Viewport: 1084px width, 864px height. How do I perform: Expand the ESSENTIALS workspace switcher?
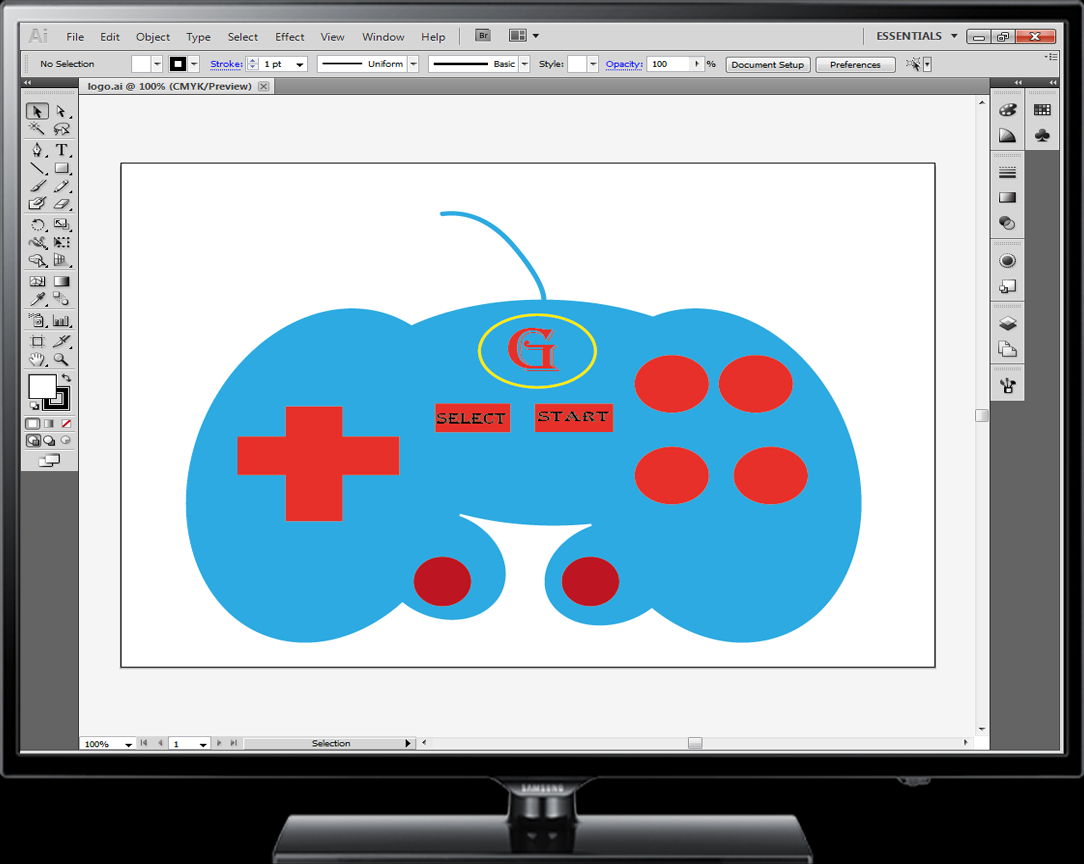point(954,37)
